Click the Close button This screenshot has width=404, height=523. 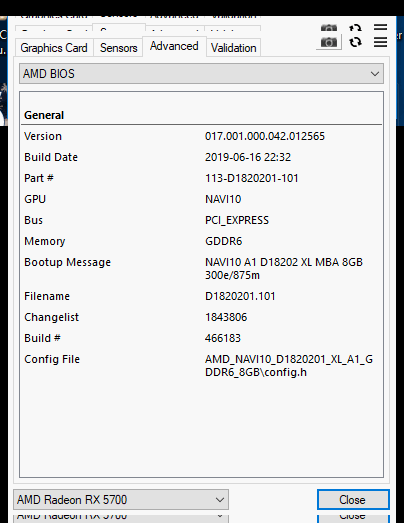[x=353, y=500]
